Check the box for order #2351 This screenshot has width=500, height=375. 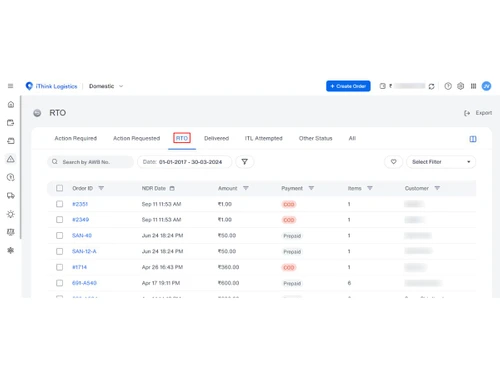point(59,204)
